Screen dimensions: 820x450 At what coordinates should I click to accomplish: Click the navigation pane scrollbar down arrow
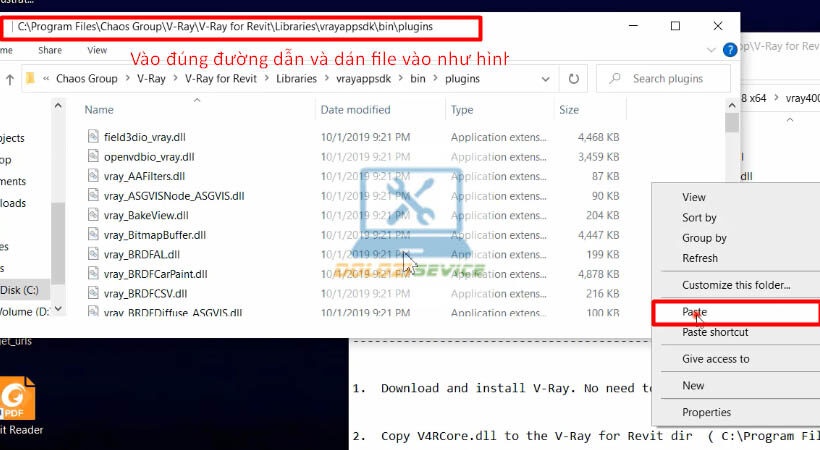[x=58, y=309]
